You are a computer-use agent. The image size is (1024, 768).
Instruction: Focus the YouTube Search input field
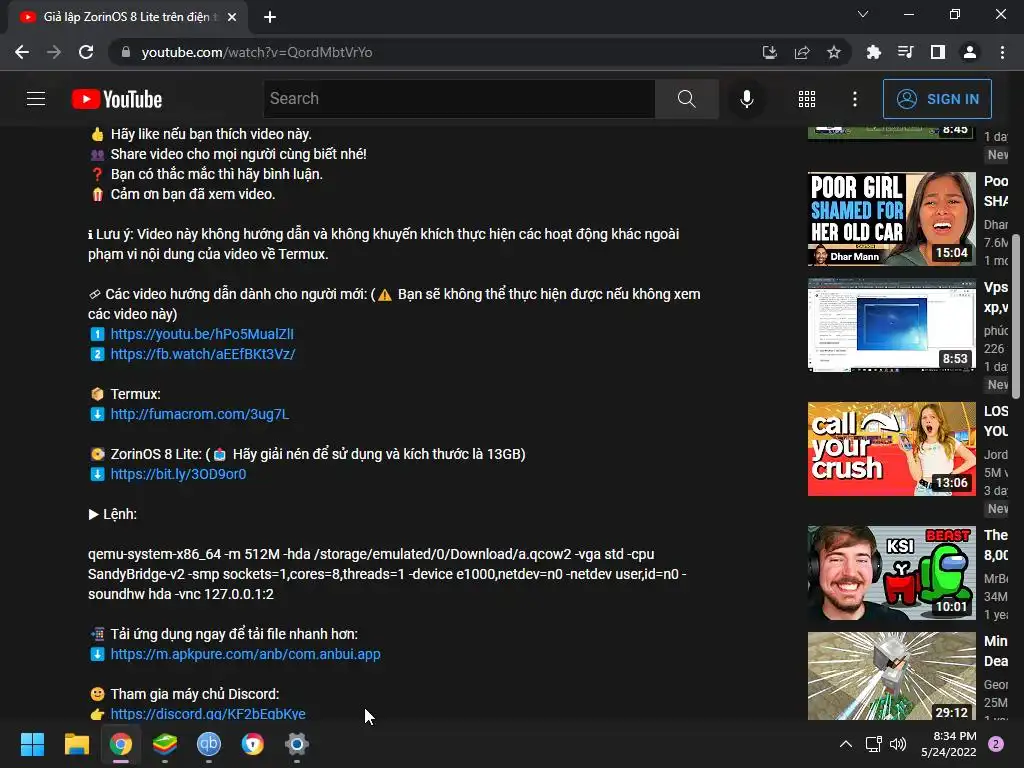459,99
